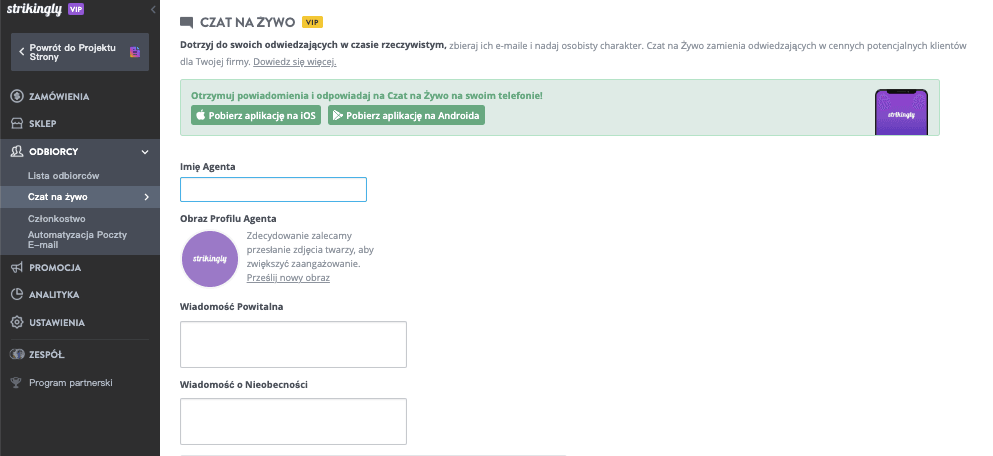Click the CZAT NA ŻYWO heading text
The width and height of the screenshot is (993, 456).
pyautogui.click(x=248, y=23)
